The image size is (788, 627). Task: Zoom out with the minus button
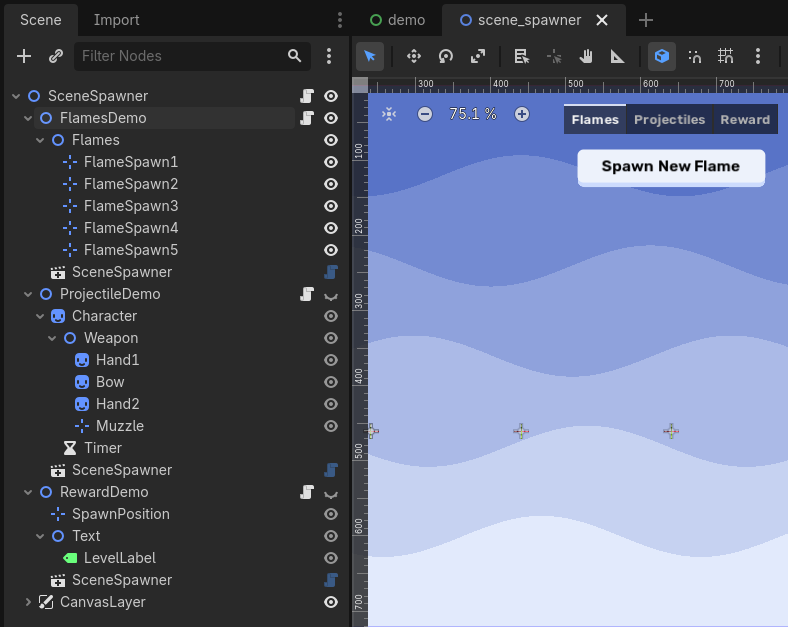coord(425,114)
